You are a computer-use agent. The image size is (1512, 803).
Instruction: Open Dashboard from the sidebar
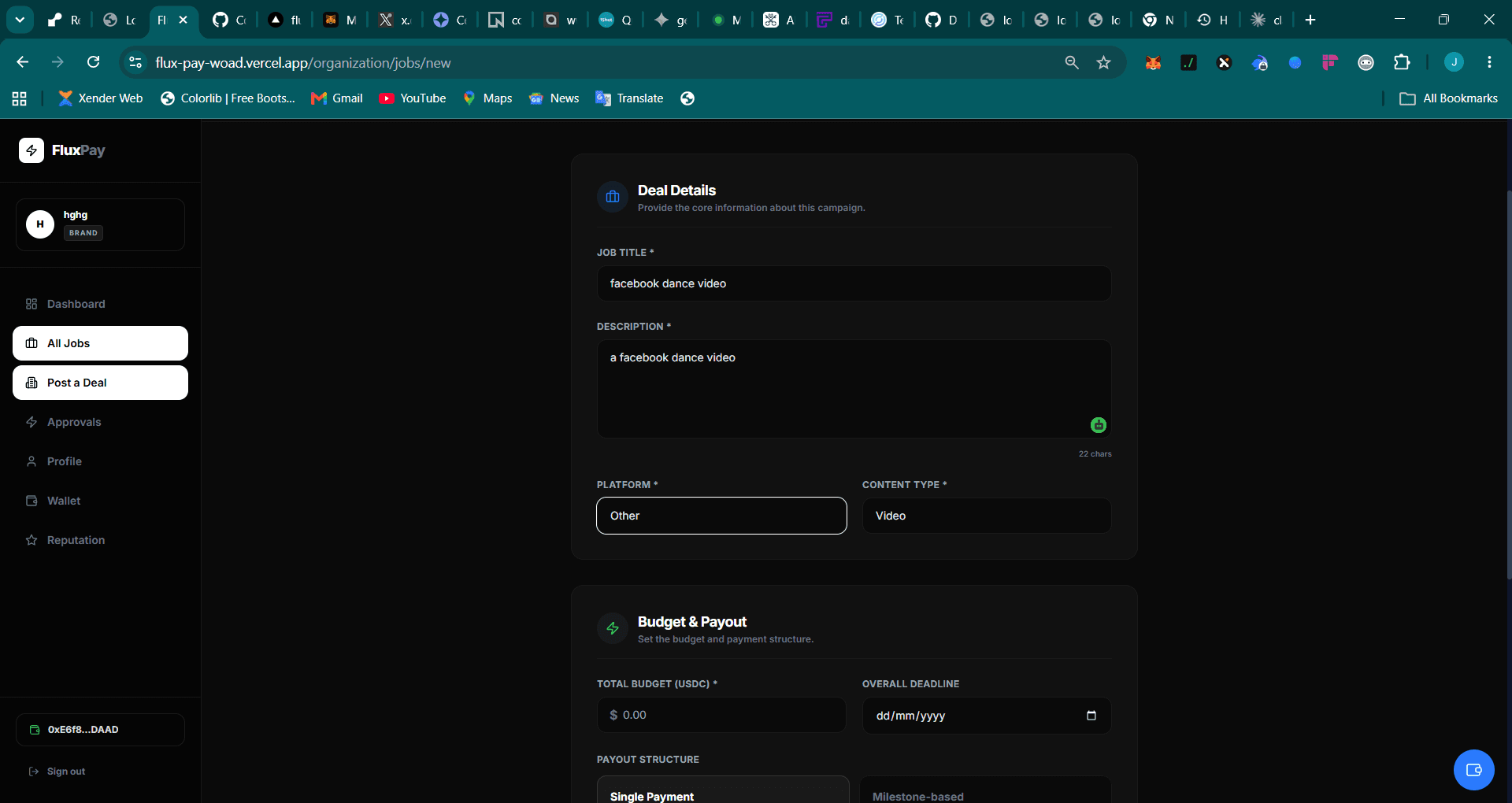tap(100, 304)
